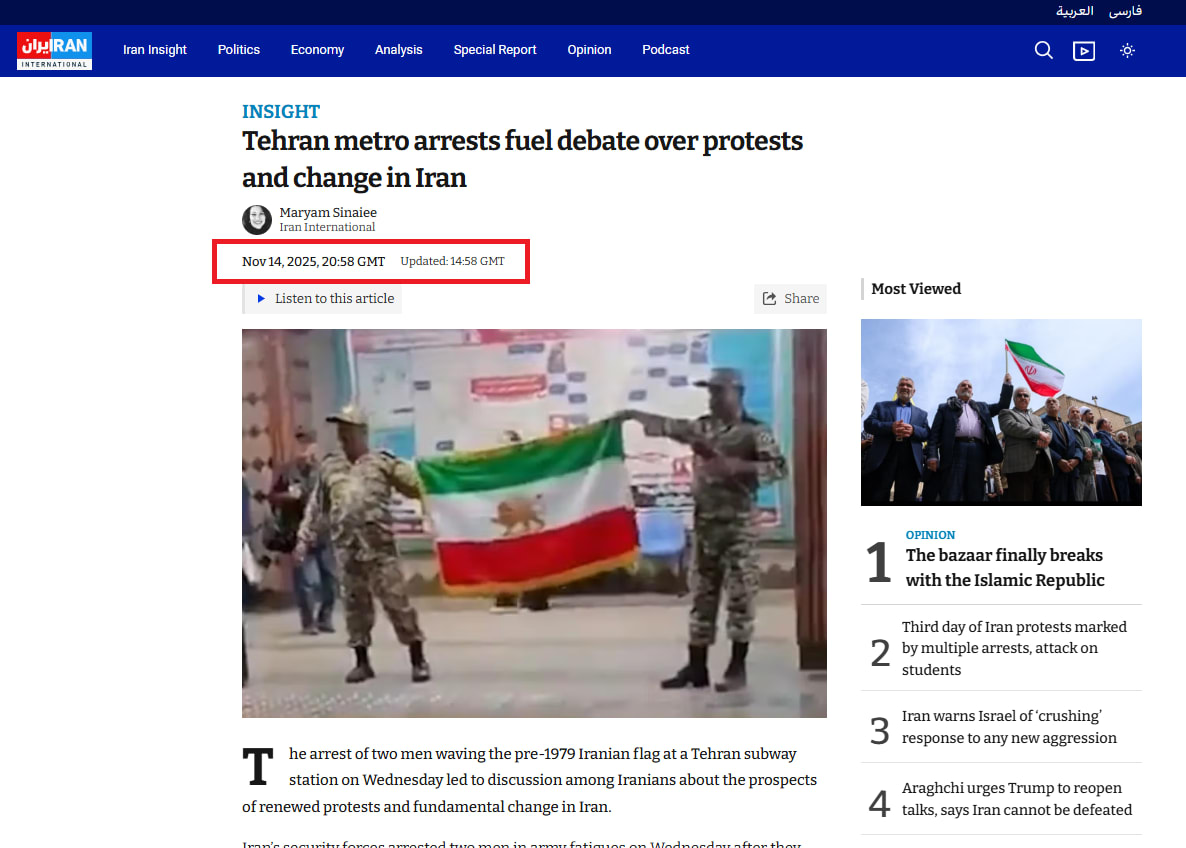Click the live video player icon
1186x848 pixels.
click(1084, 50)
